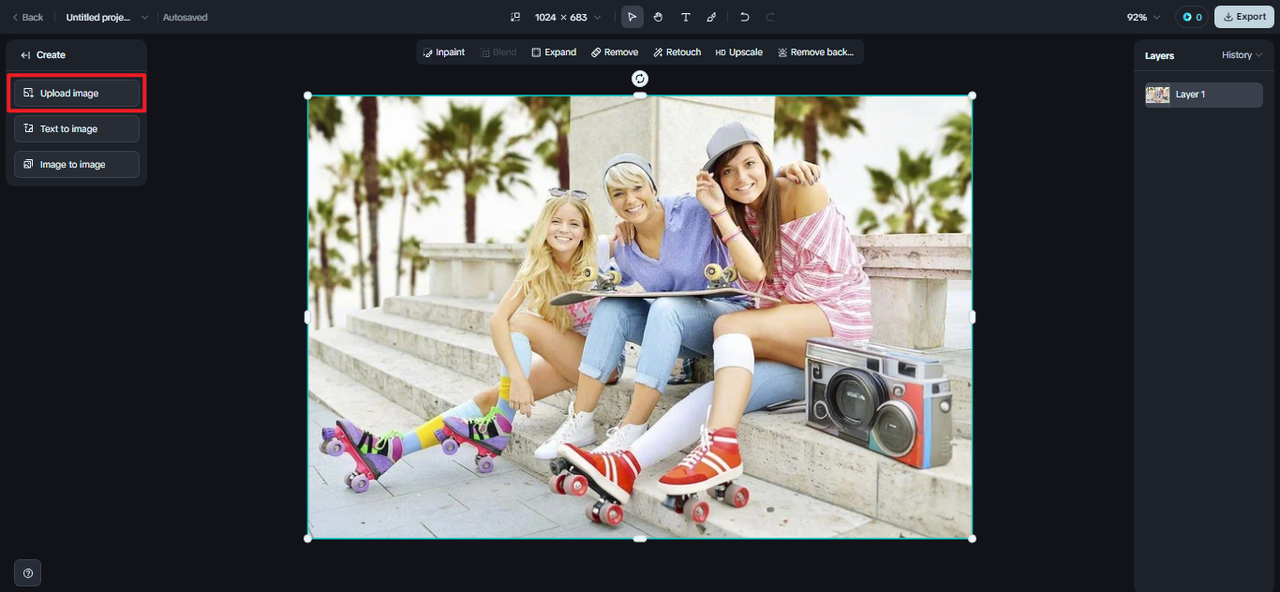This screenshot has width=1280, height=592.
Task: Export the image
Action: (1244, 17)
